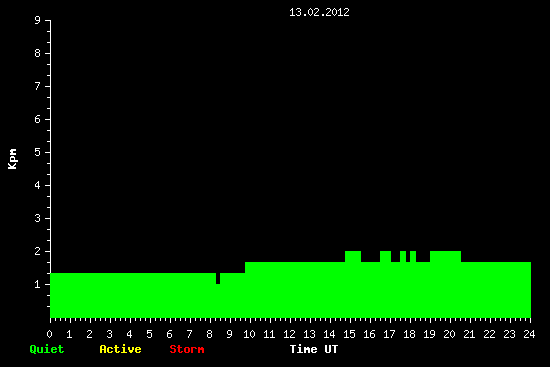Click the 2 value on the Kpm axis
This screenshot has width=550, height=367.
38,251
